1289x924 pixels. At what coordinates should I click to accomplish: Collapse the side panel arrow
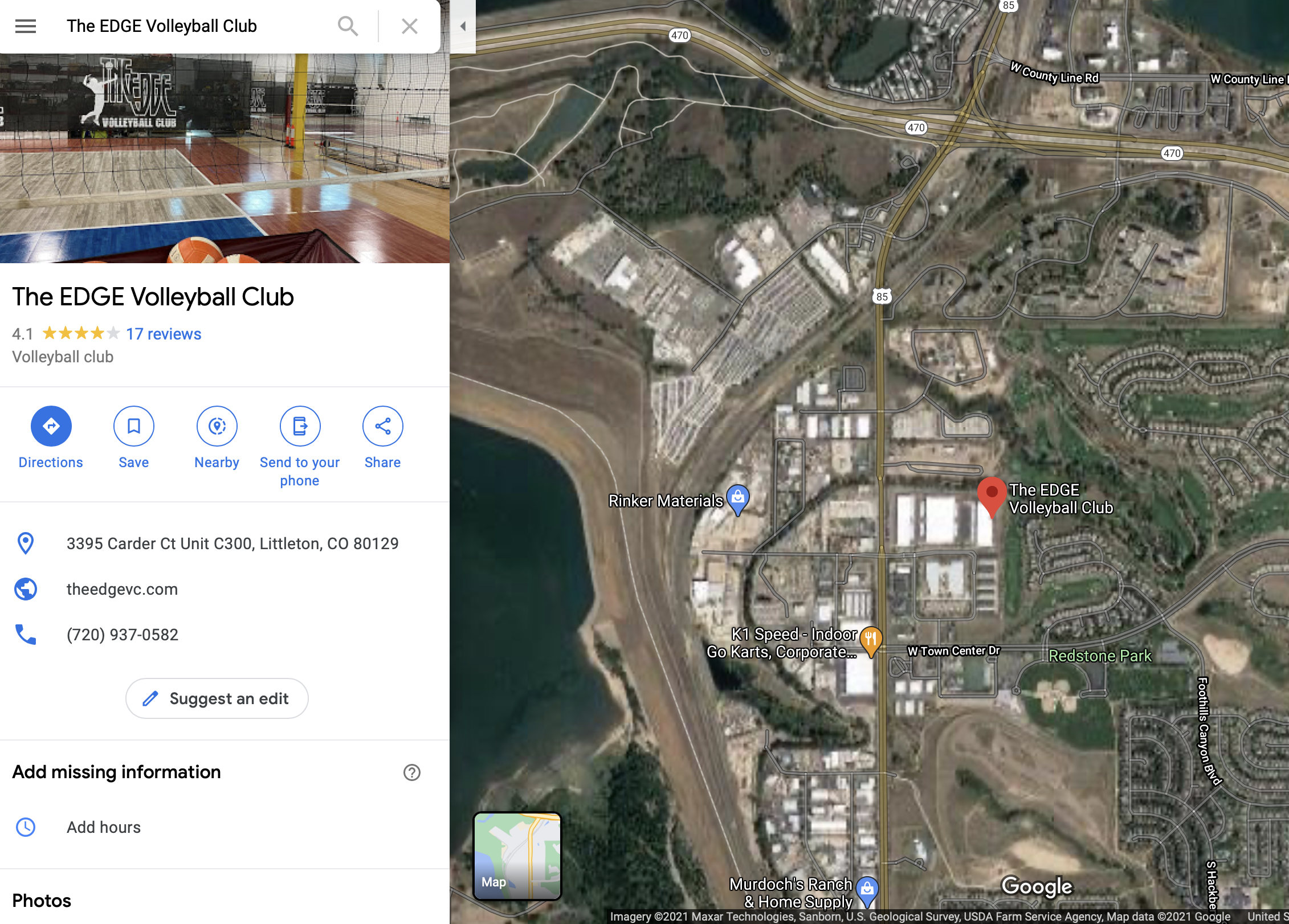point(463,26)
